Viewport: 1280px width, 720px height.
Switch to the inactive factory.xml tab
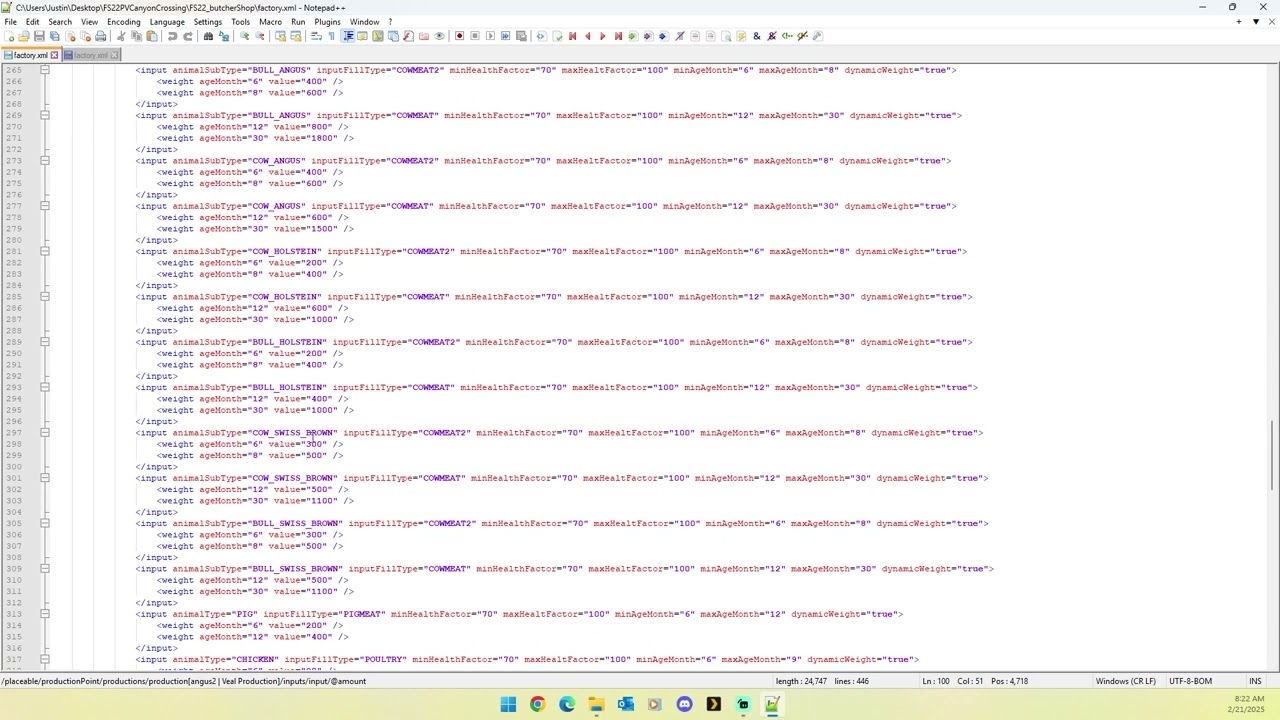point(91,55)
